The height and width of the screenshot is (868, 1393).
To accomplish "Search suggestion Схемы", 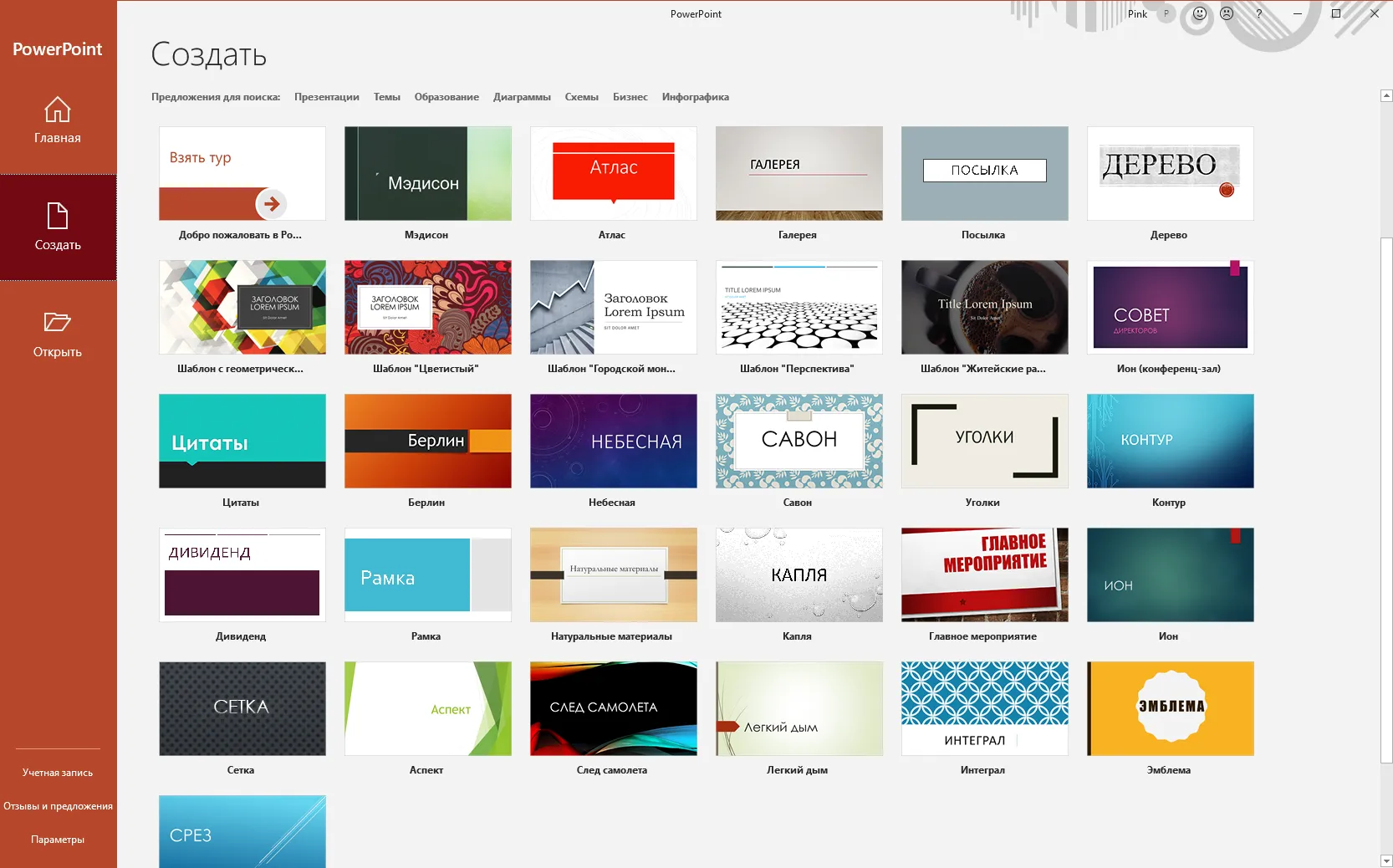I will click(582, 97).
